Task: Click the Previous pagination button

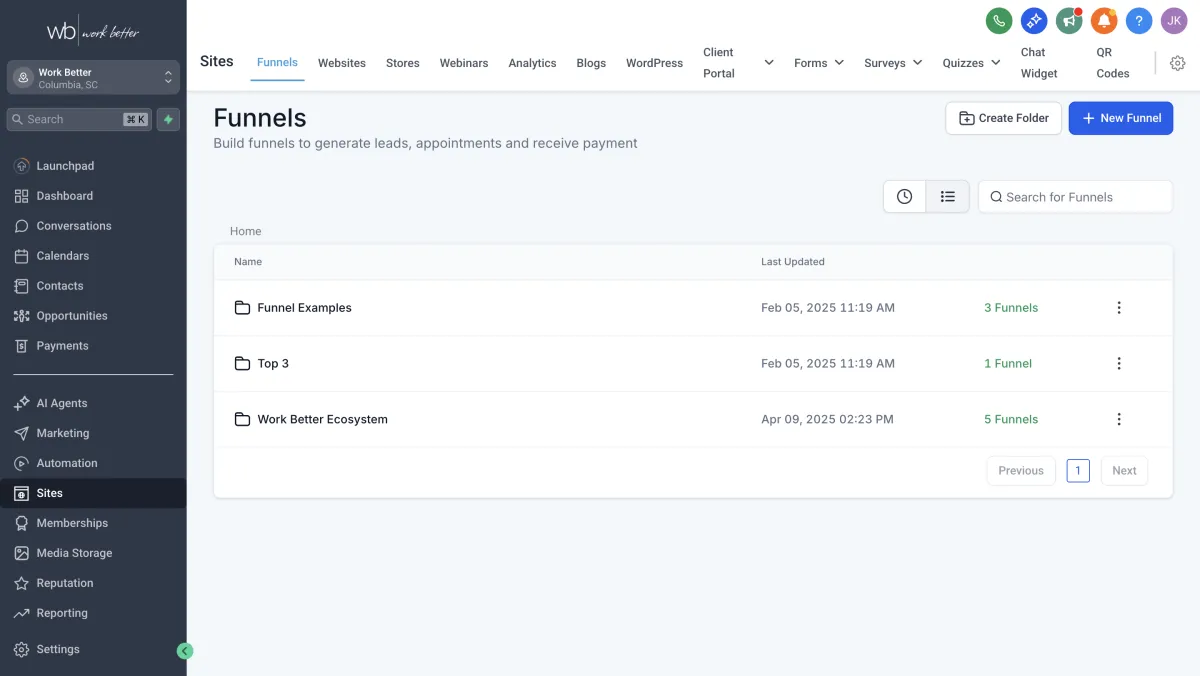Action: [1021, 471]
